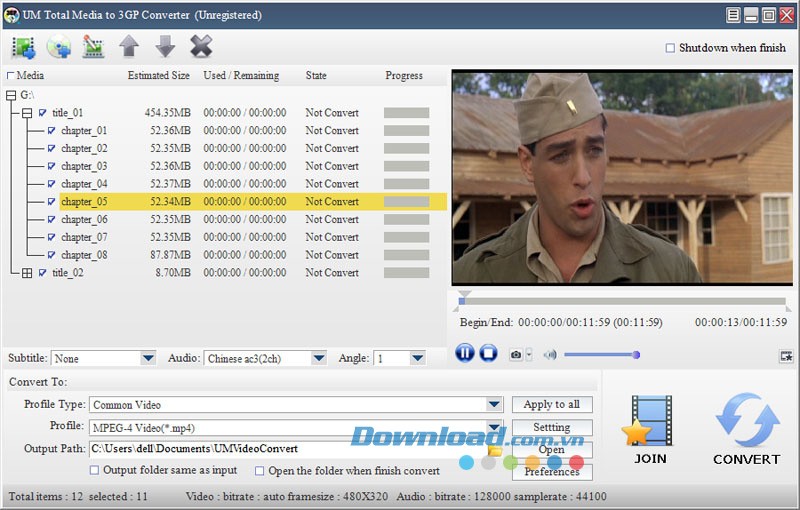Click the volume slider handle

pos(636,355)
